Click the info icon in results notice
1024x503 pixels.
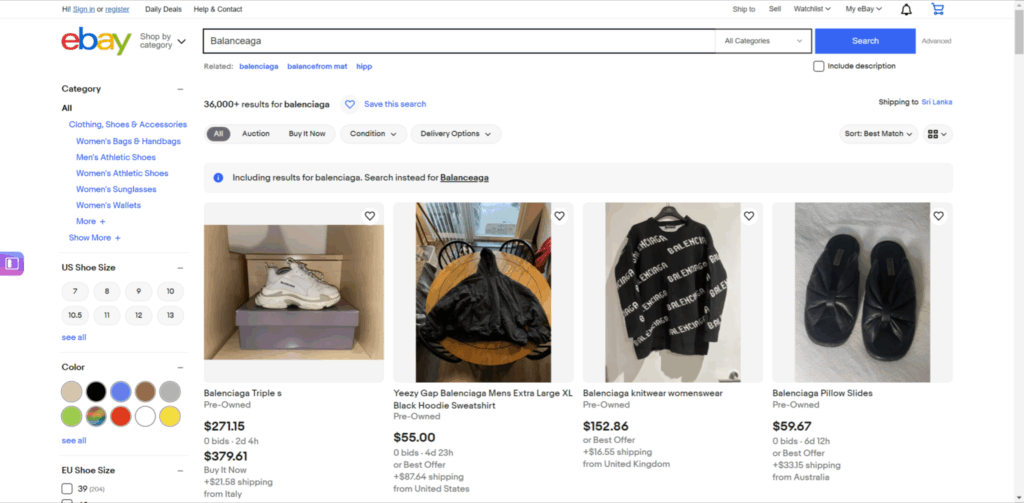tap(218, 178)
